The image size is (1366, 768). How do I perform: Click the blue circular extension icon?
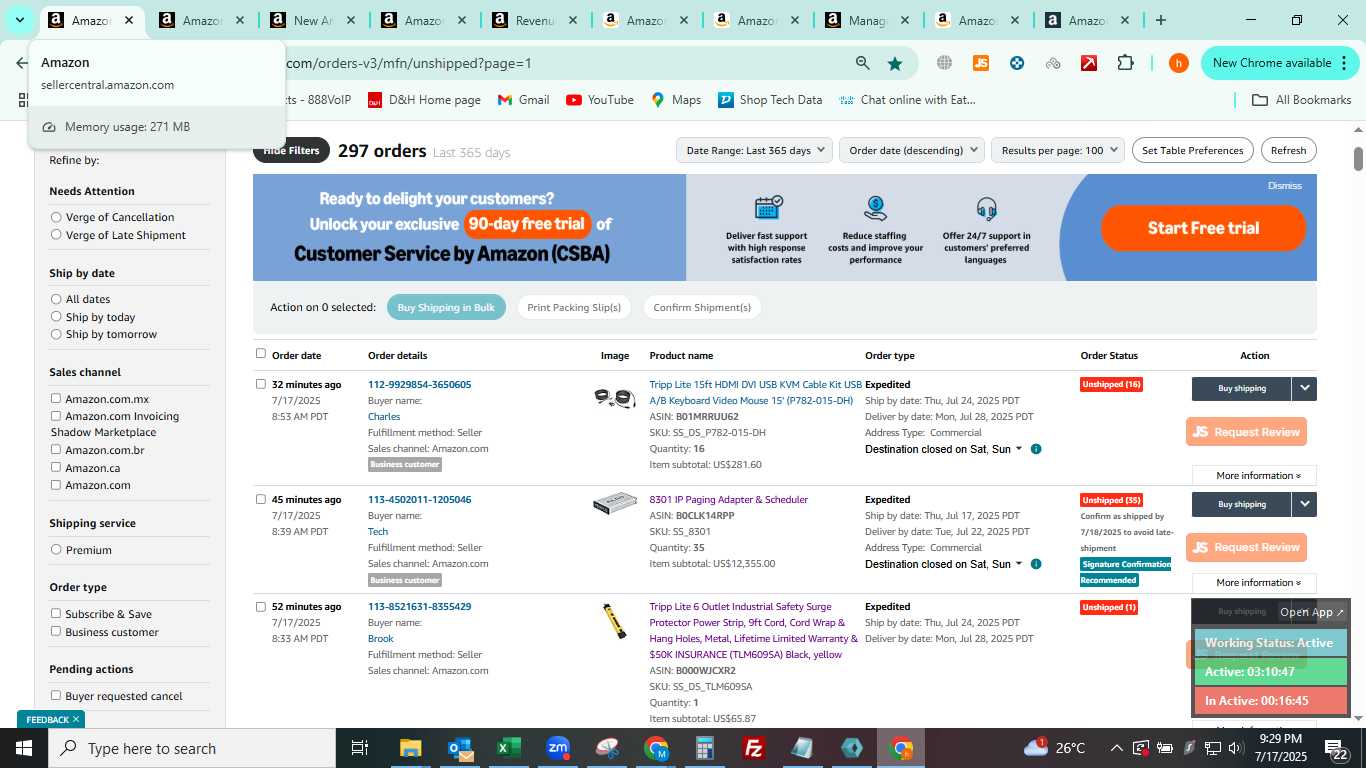click(1017, 63)
